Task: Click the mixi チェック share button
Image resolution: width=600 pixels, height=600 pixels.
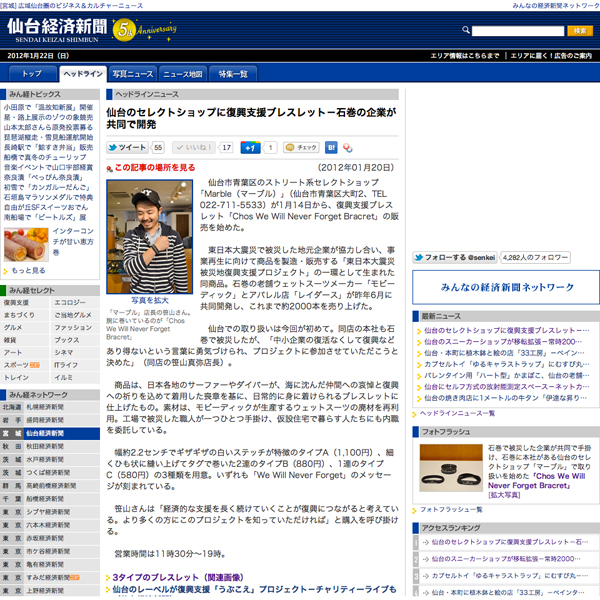Action: 300,147
